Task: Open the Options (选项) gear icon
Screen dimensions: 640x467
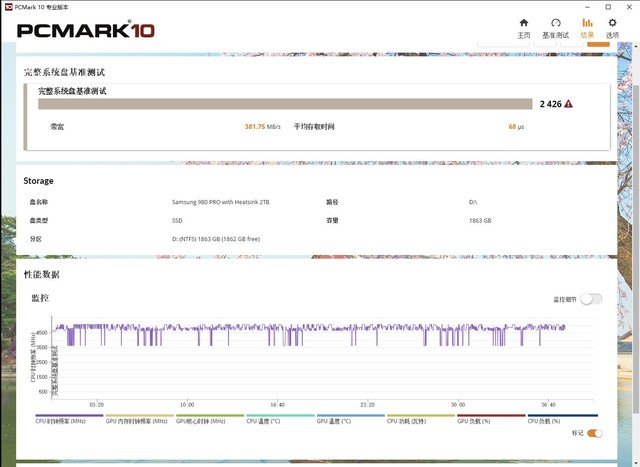Action: pyautogui.click(x=612, y=23)
